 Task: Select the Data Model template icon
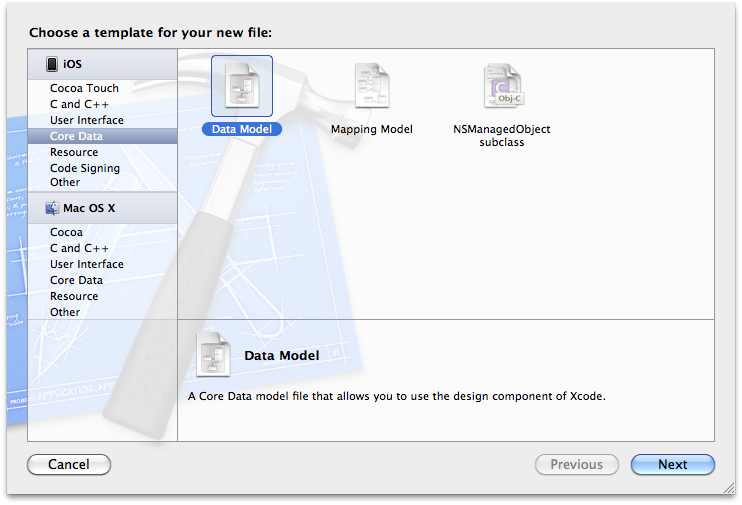(242, 86)
